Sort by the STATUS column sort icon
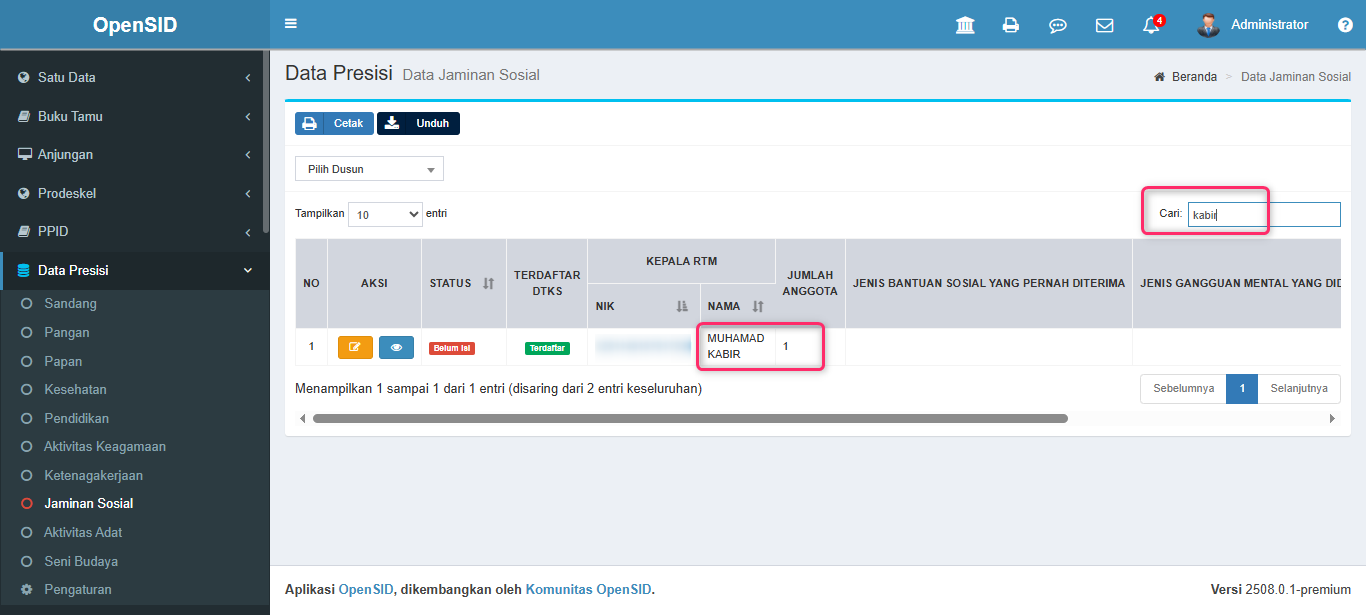The height and width of the screenshot is (615, 1366). point(488,284)
